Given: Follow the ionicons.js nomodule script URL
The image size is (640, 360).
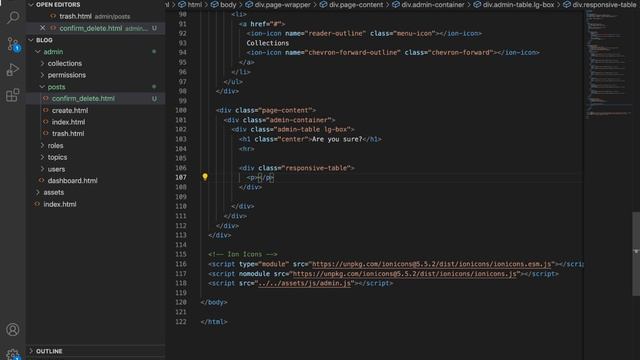Looking at the screenshot, I should pyautogui.click(x=405, y=274).
